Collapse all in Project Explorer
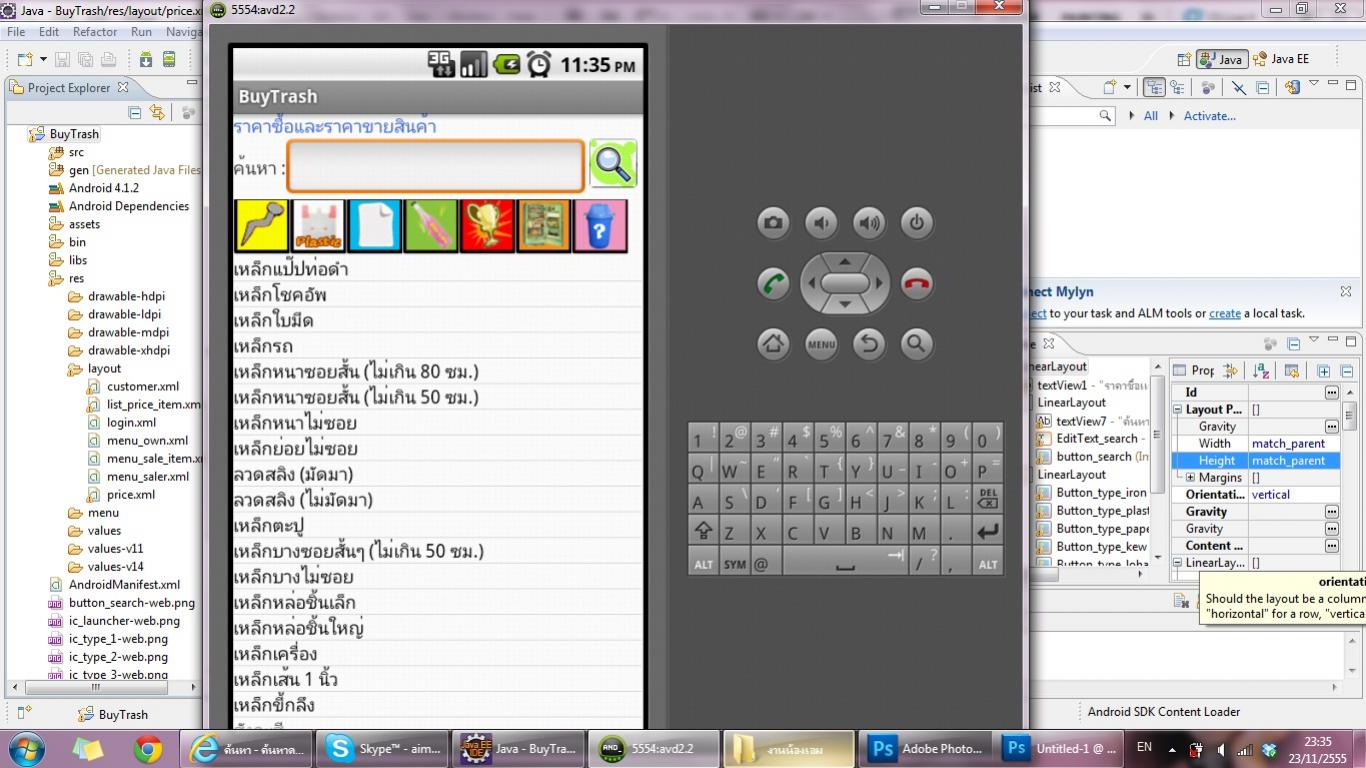1366x768 pixels. pos(135,113)
